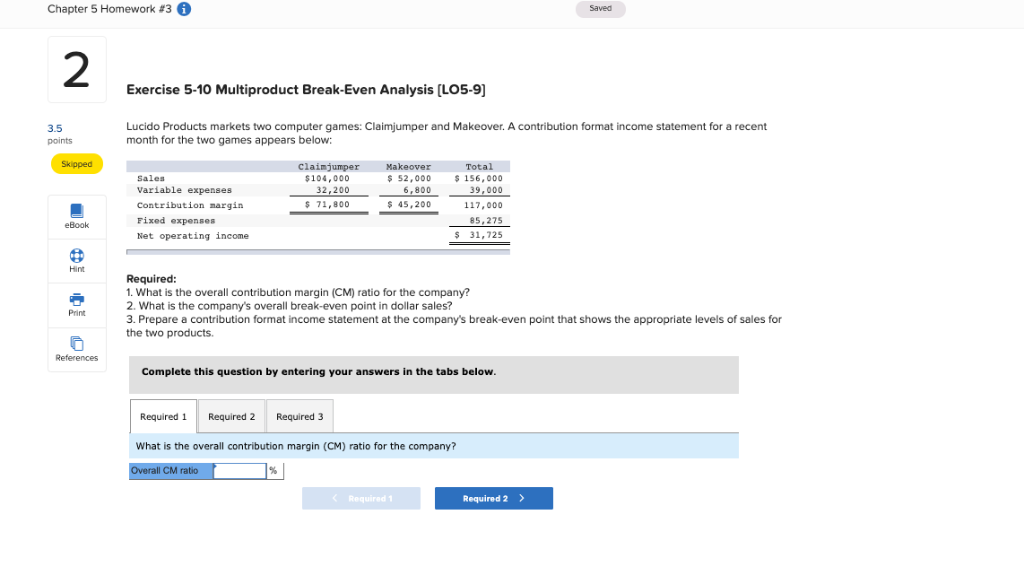
Task: Click Claimjumper contribution margin $ 71,800
Action: [327, 204]
